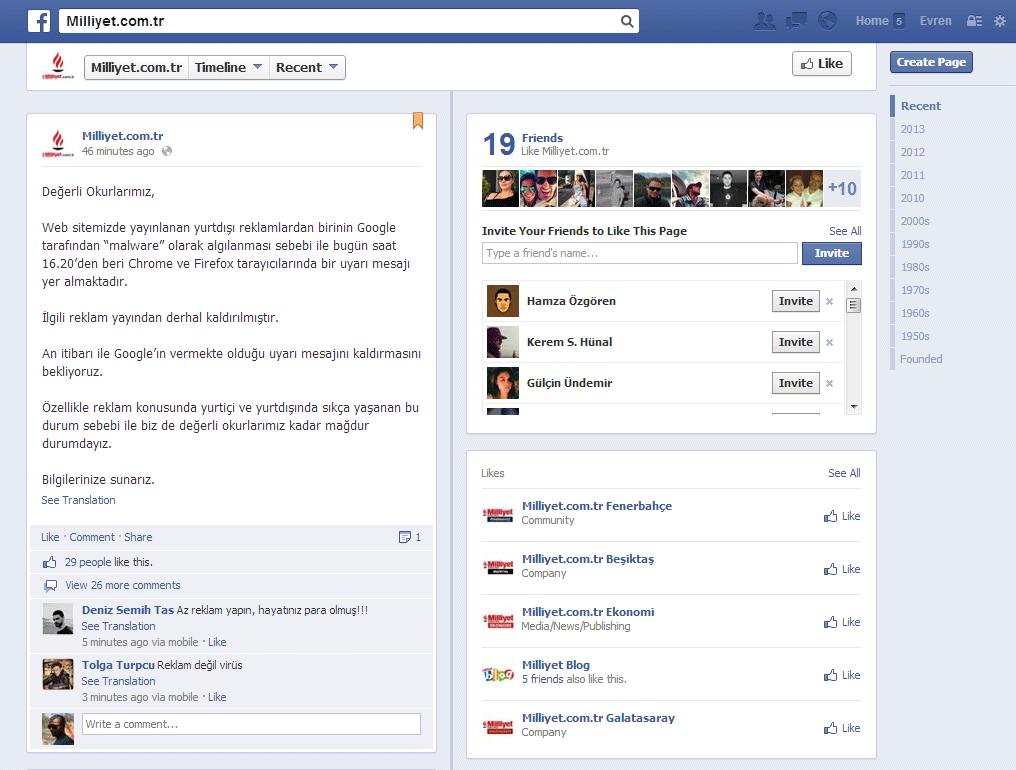
Task: Focus the Type a friend's name field
Action: pyautogui.click(x=640, y=253)
